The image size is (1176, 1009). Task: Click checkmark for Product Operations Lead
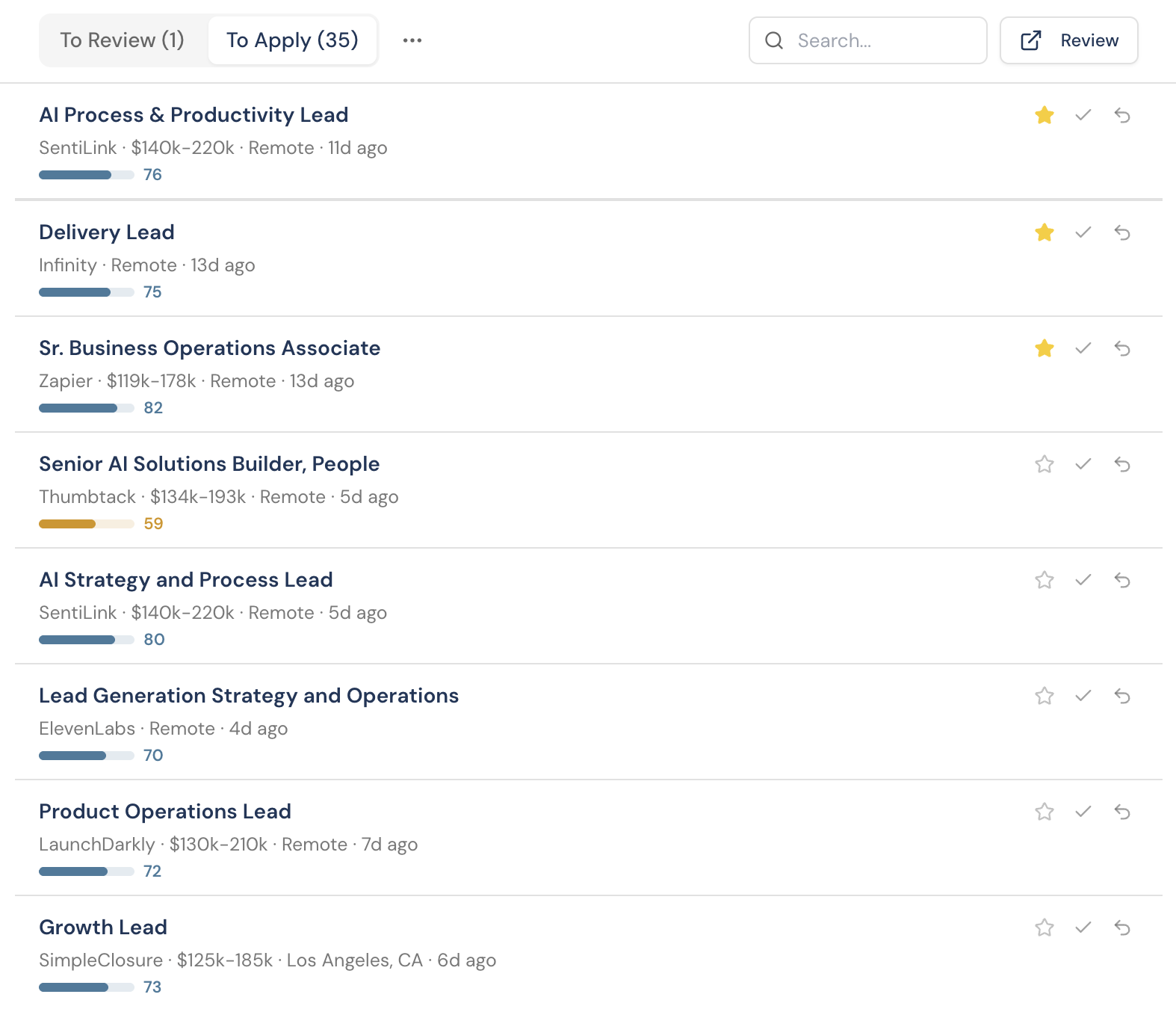(1083, 812)
